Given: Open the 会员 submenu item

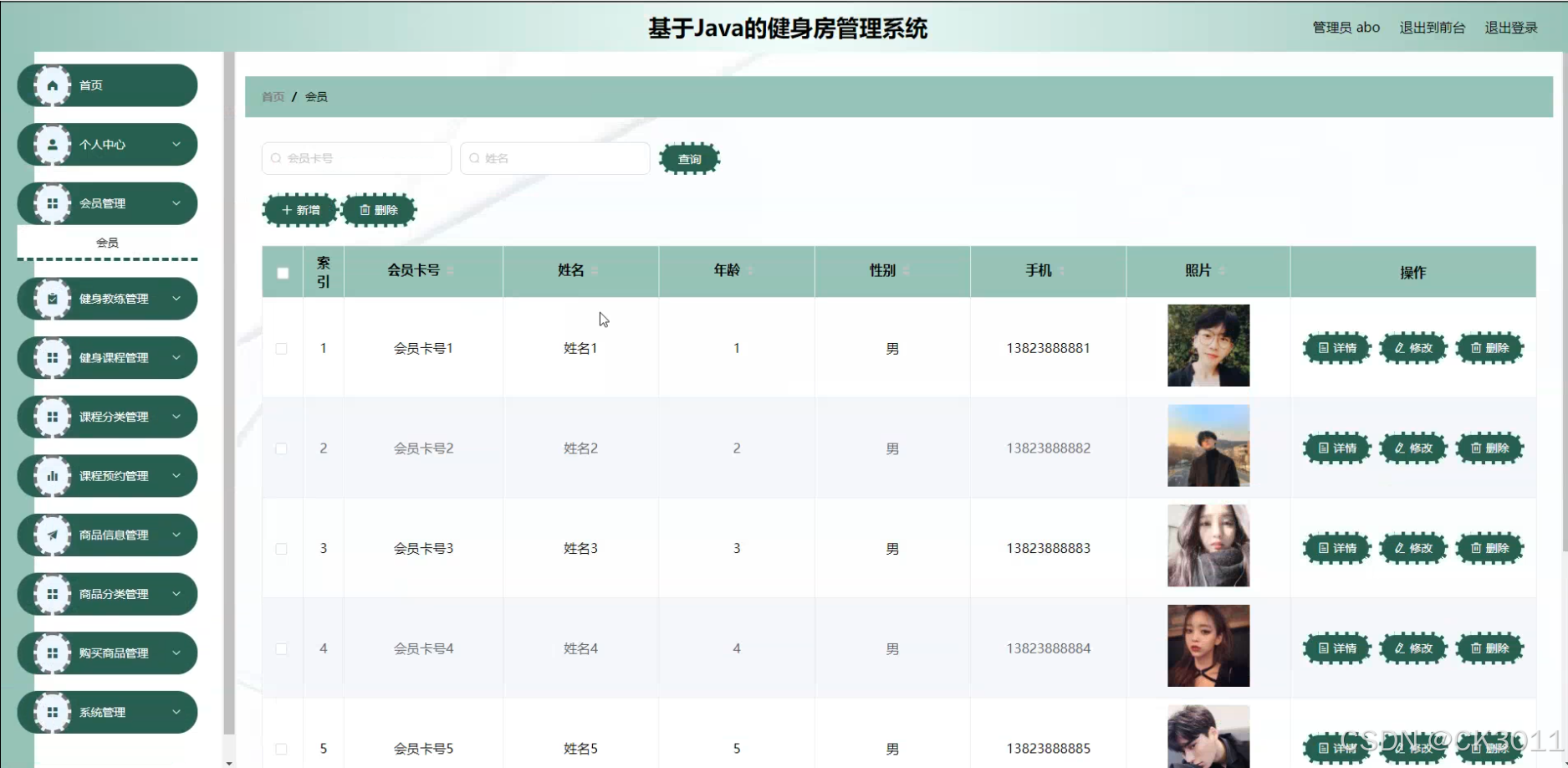Looking at the screenshot, I should click(x=106, y=242).
